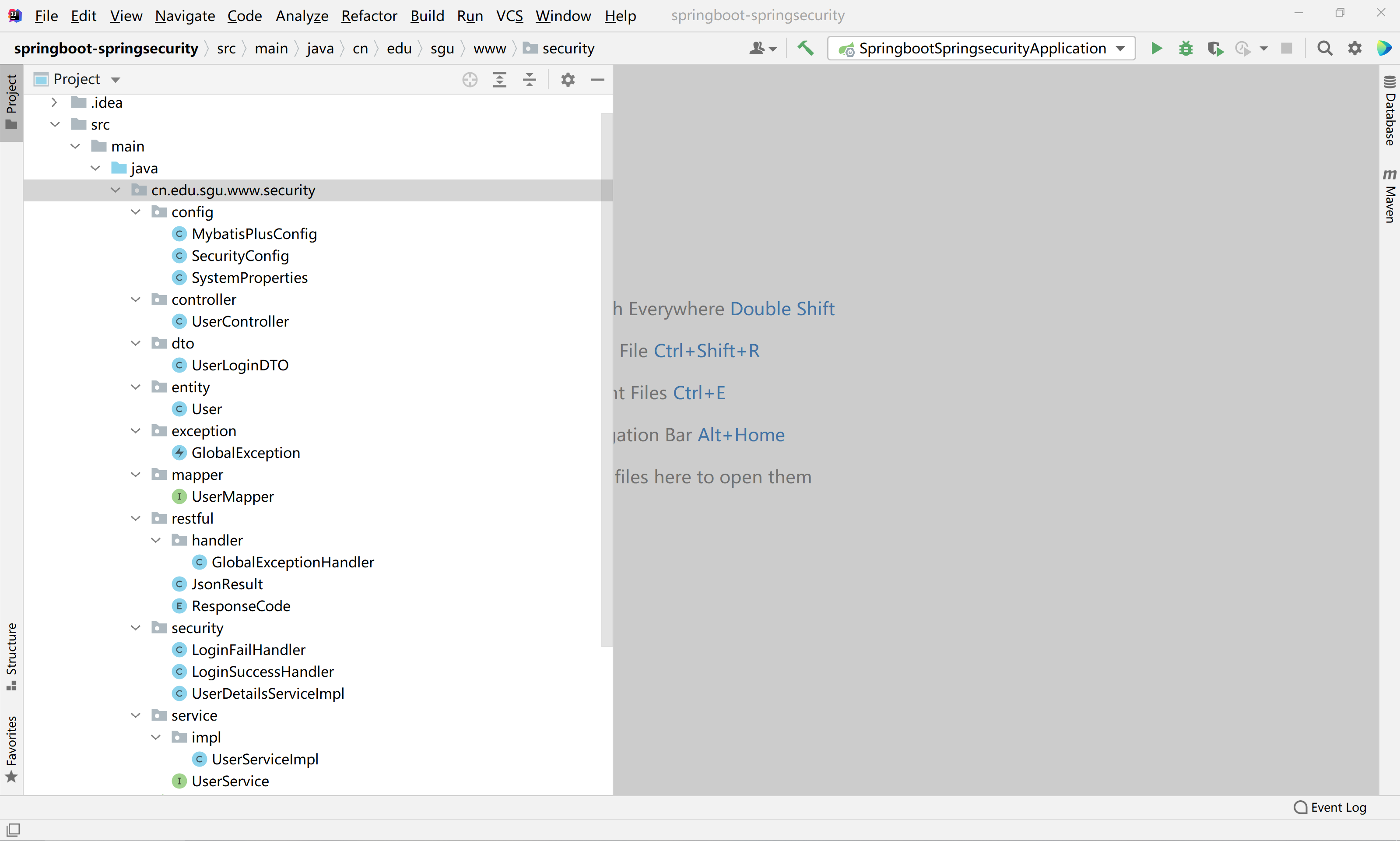Open SpringbootSpringsecurityApplication run configuration dropdown
Image resolution: width=1400 pixels, height=841 pixels.
981,49
